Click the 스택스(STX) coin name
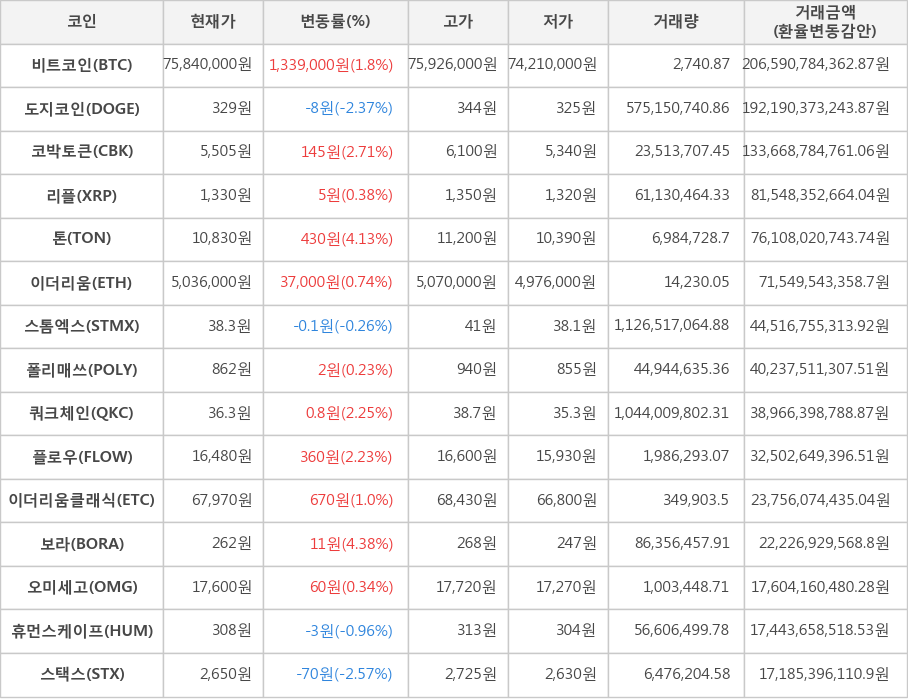Screen dimensions: 908x700 click(x=82, y=674)
